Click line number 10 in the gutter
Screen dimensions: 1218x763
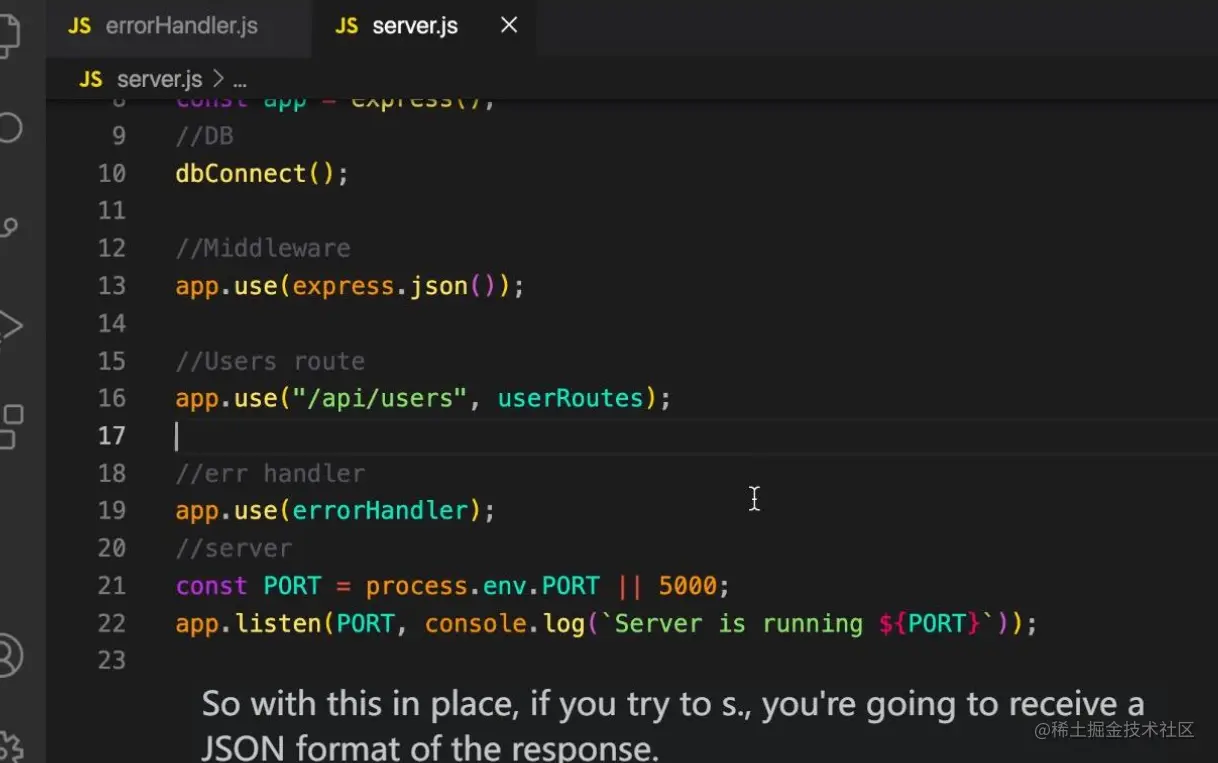point(112,173)
